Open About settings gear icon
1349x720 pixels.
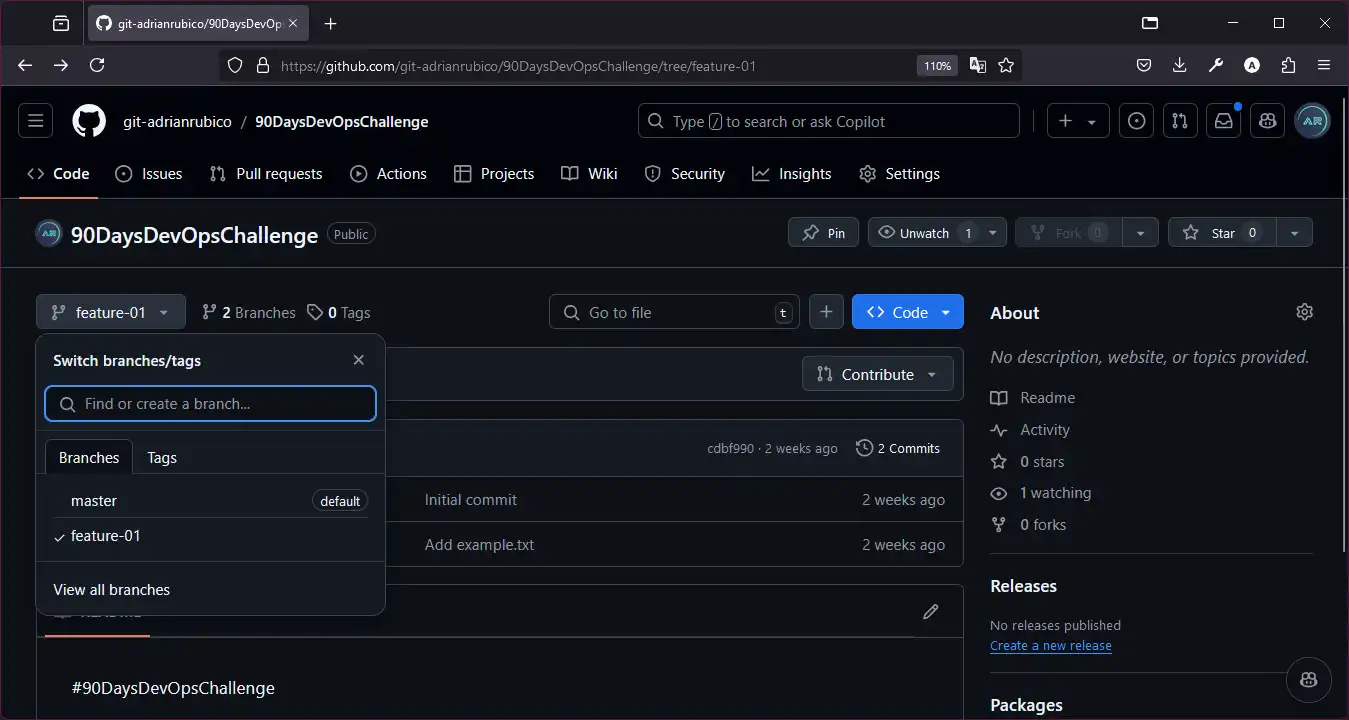[x=1304, y=312]
